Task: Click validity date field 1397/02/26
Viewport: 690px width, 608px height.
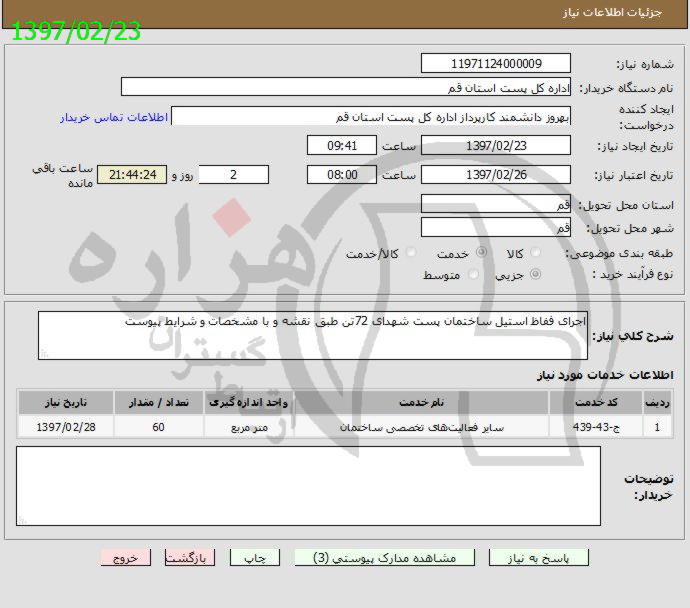Action: 496,175
